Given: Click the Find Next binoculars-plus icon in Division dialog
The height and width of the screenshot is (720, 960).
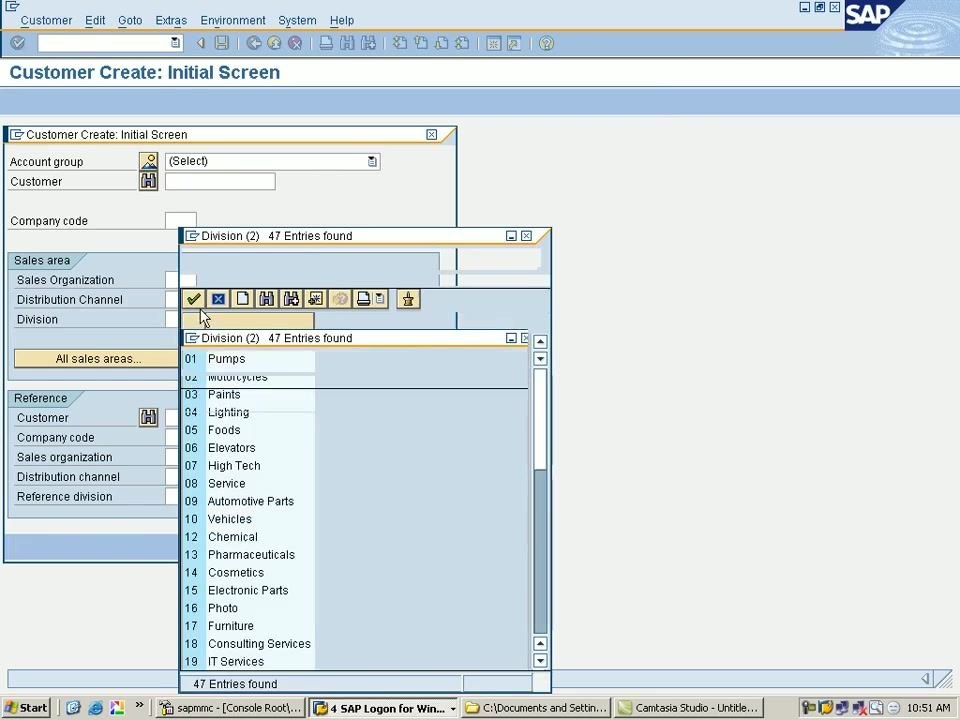Looking at the screenshot, I should [x=291, y=299].
